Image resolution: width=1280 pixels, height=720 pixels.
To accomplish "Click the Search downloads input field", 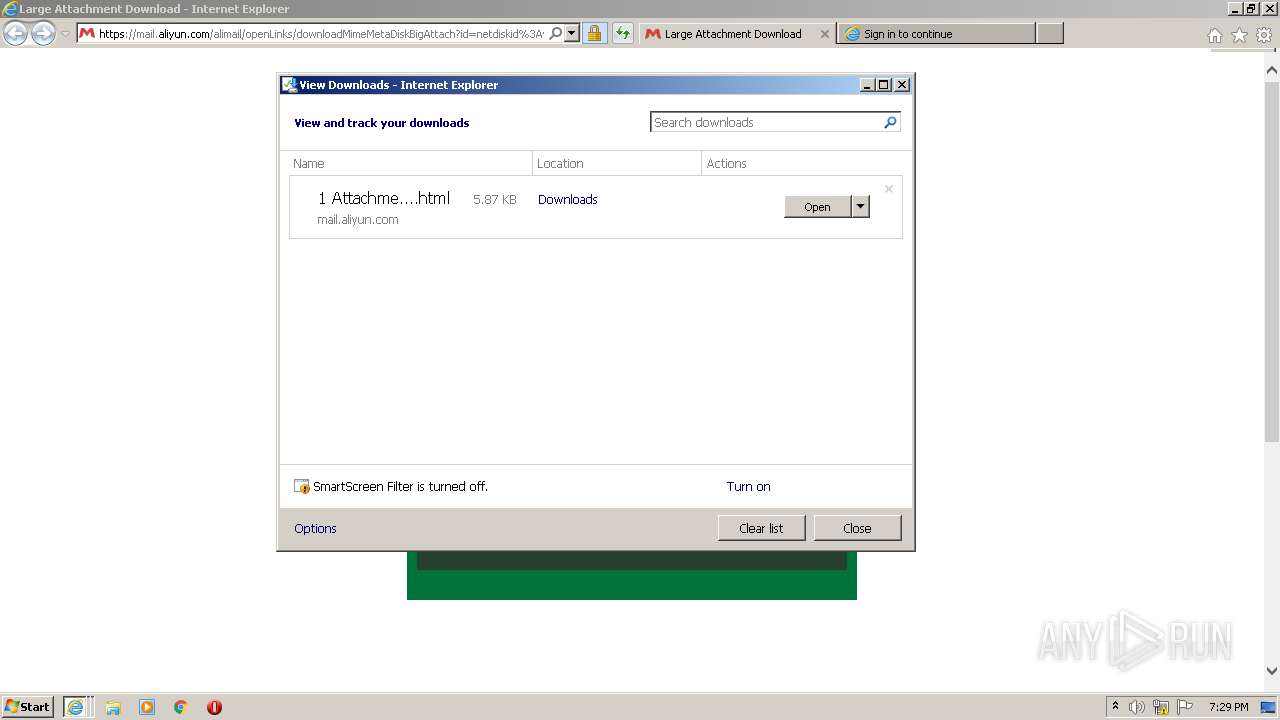I will point(765,122).
